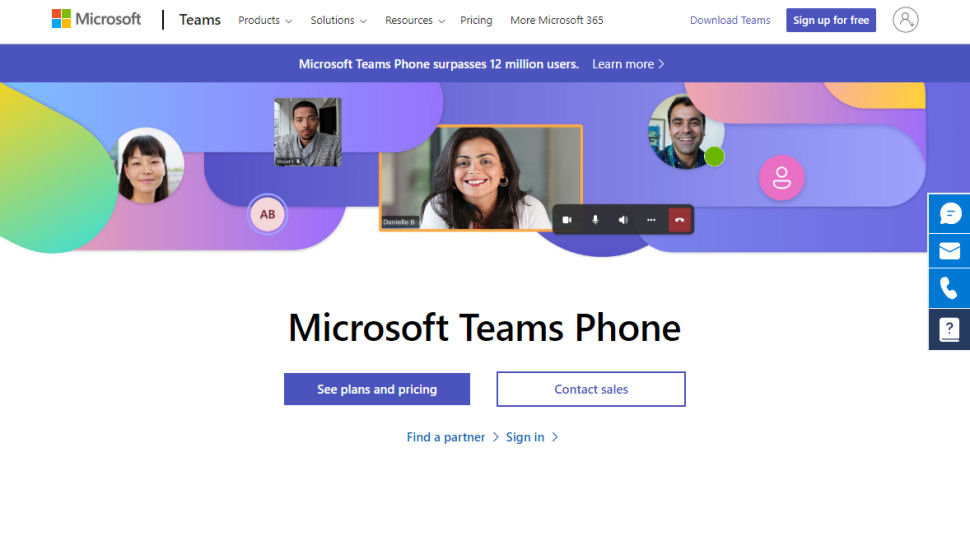Image resolution: width=970 pixels, height=545 pixels.
Task: Click the speaker volume icon in call controls
Action: pos(623,220)
